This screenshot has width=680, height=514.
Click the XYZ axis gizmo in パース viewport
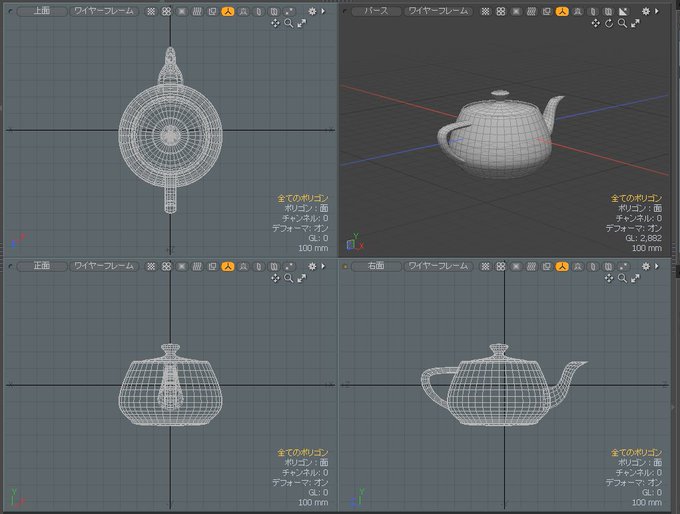[x=355, y=243]
